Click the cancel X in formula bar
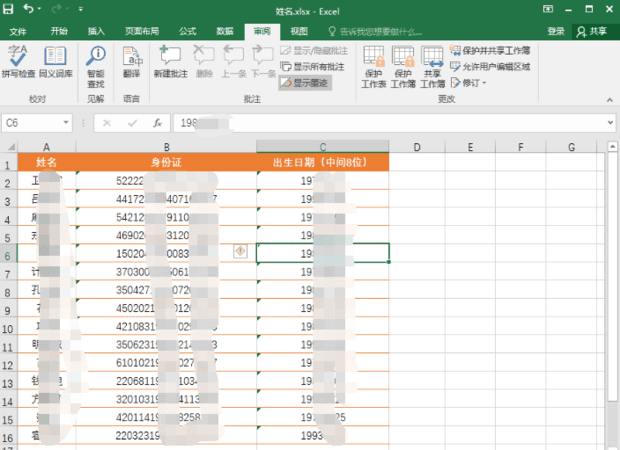Viewport: 620px width, 450px height. 107,123
